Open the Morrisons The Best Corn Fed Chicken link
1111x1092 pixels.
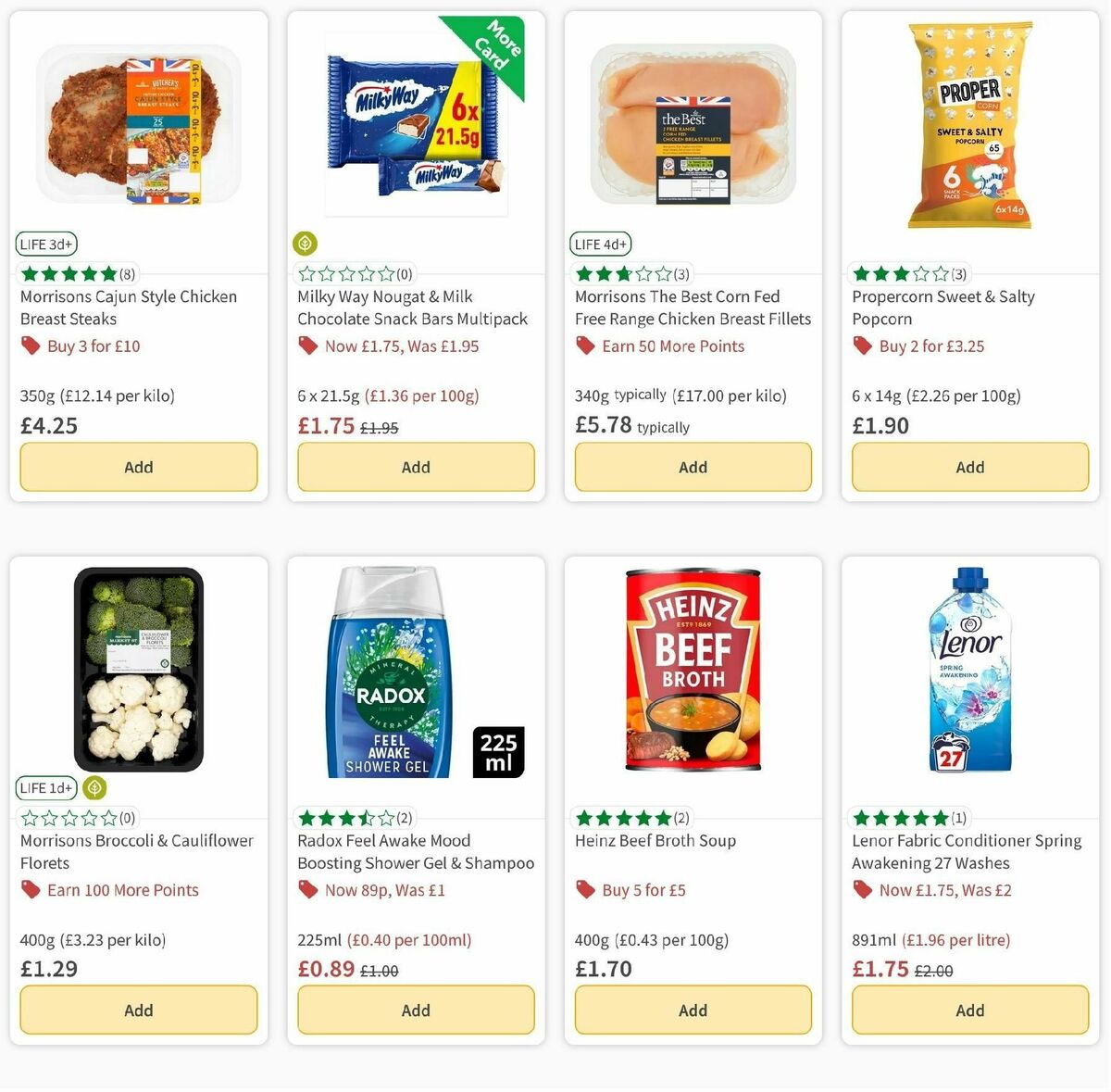(x=693, y=308)
